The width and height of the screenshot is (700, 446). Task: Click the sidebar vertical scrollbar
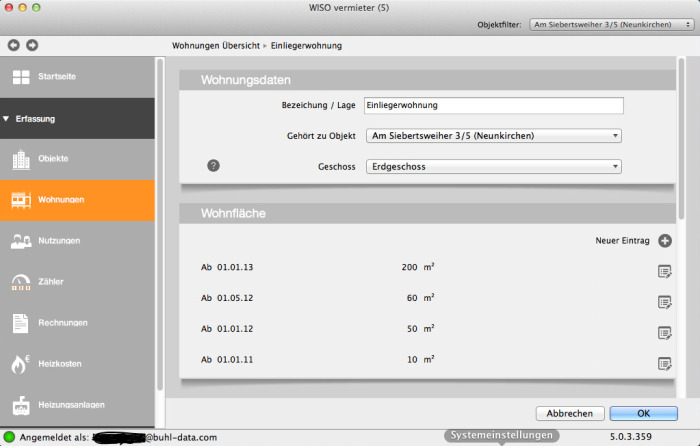pos(160,225)
